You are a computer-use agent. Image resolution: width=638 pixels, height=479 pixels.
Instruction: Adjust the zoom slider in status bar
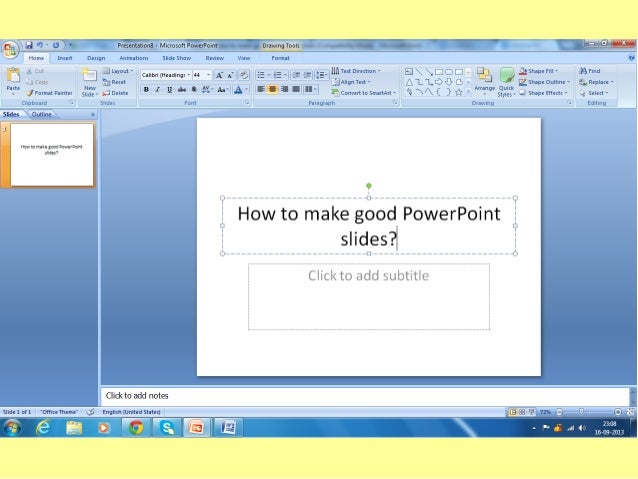click(581, 411)
